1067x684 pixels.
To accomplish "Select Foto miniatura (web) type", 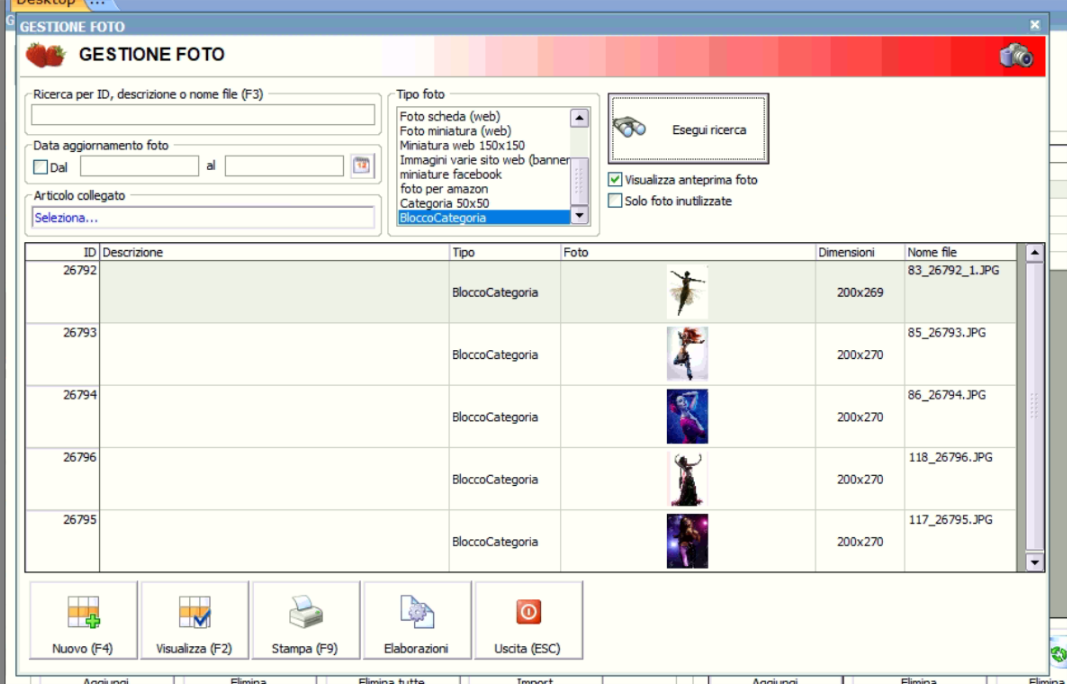I will tap(455, 131).
